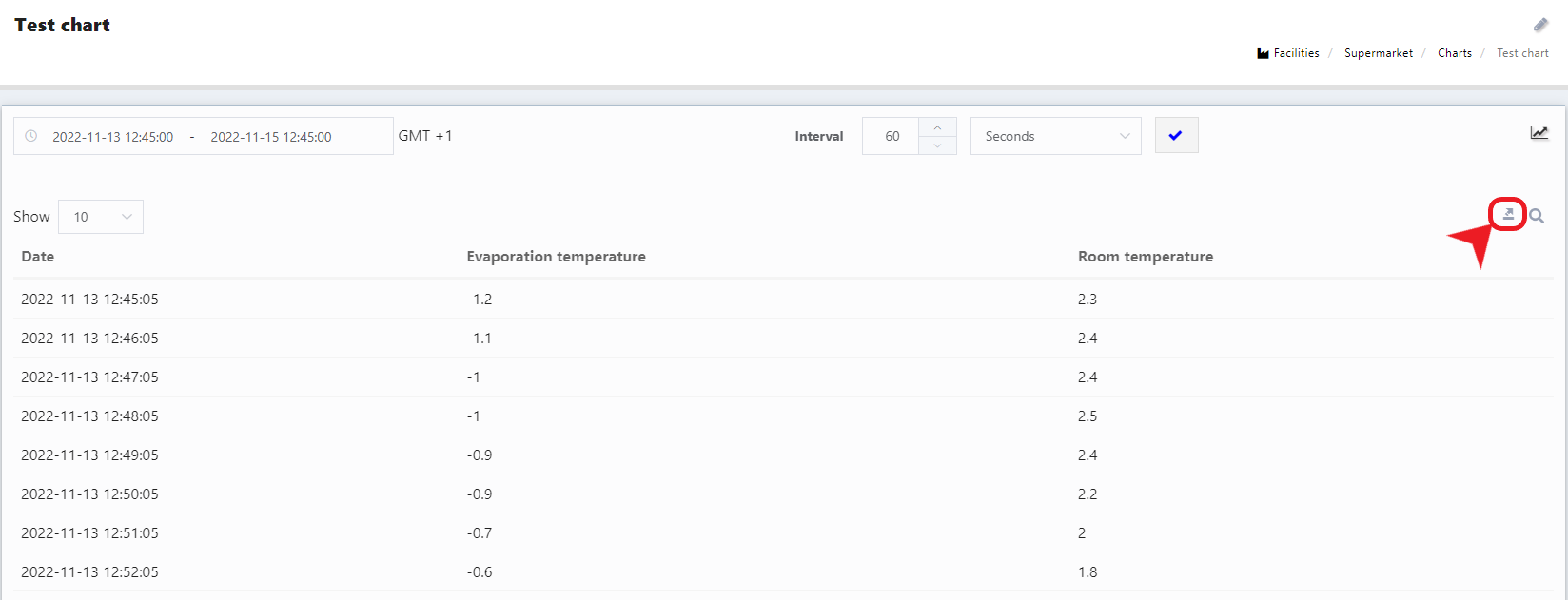Viewport: 1568px width, 600px height.
Task: Go to Supermarket breadcrumb link
Action: pyautogui.click(x=1378, y=53)
